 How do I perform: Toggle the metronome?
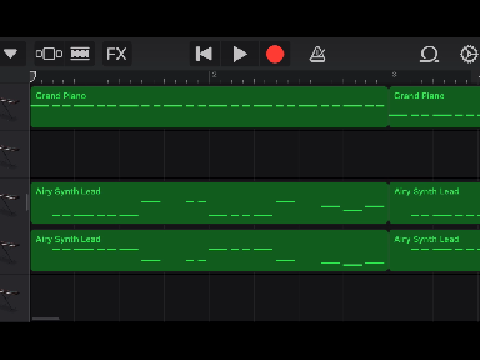click(x=317, y=54)
